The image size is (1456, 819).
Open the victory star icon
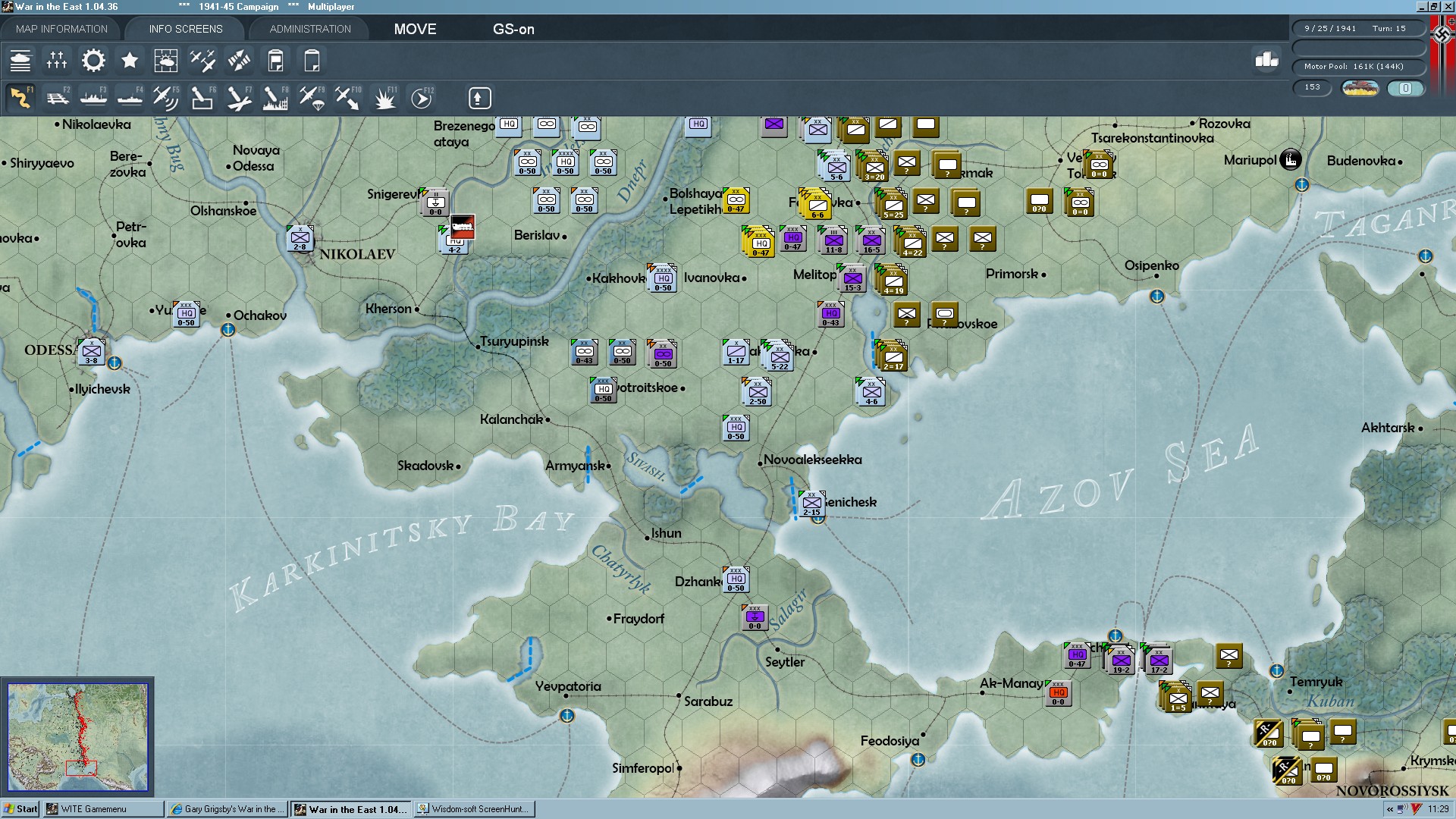click(130, 61)
